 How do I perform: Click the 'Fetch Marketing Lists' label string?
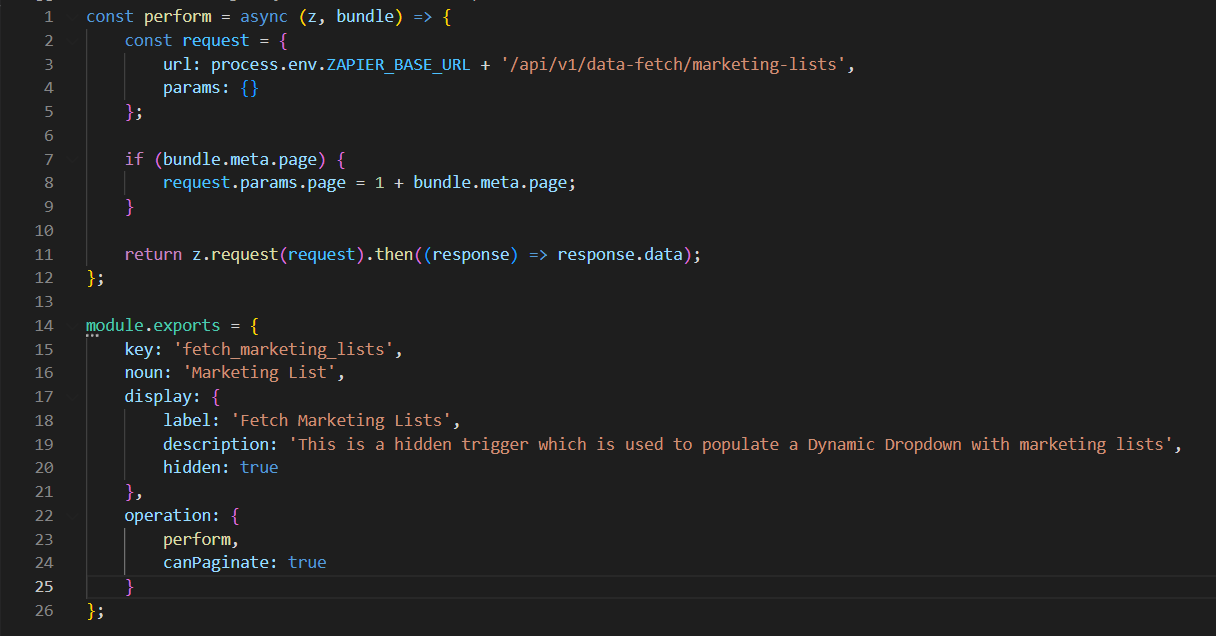pyautogui.click(x=340, y=420)
